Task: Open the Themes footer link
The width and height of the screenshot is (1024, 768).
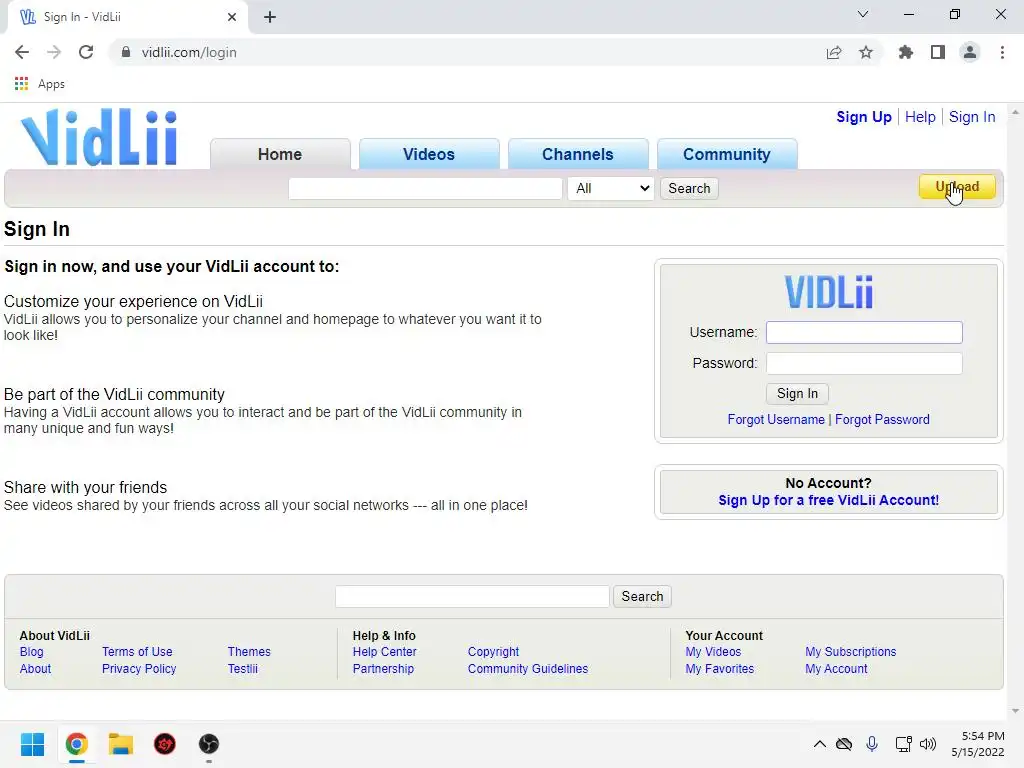Action: [249, 652]
